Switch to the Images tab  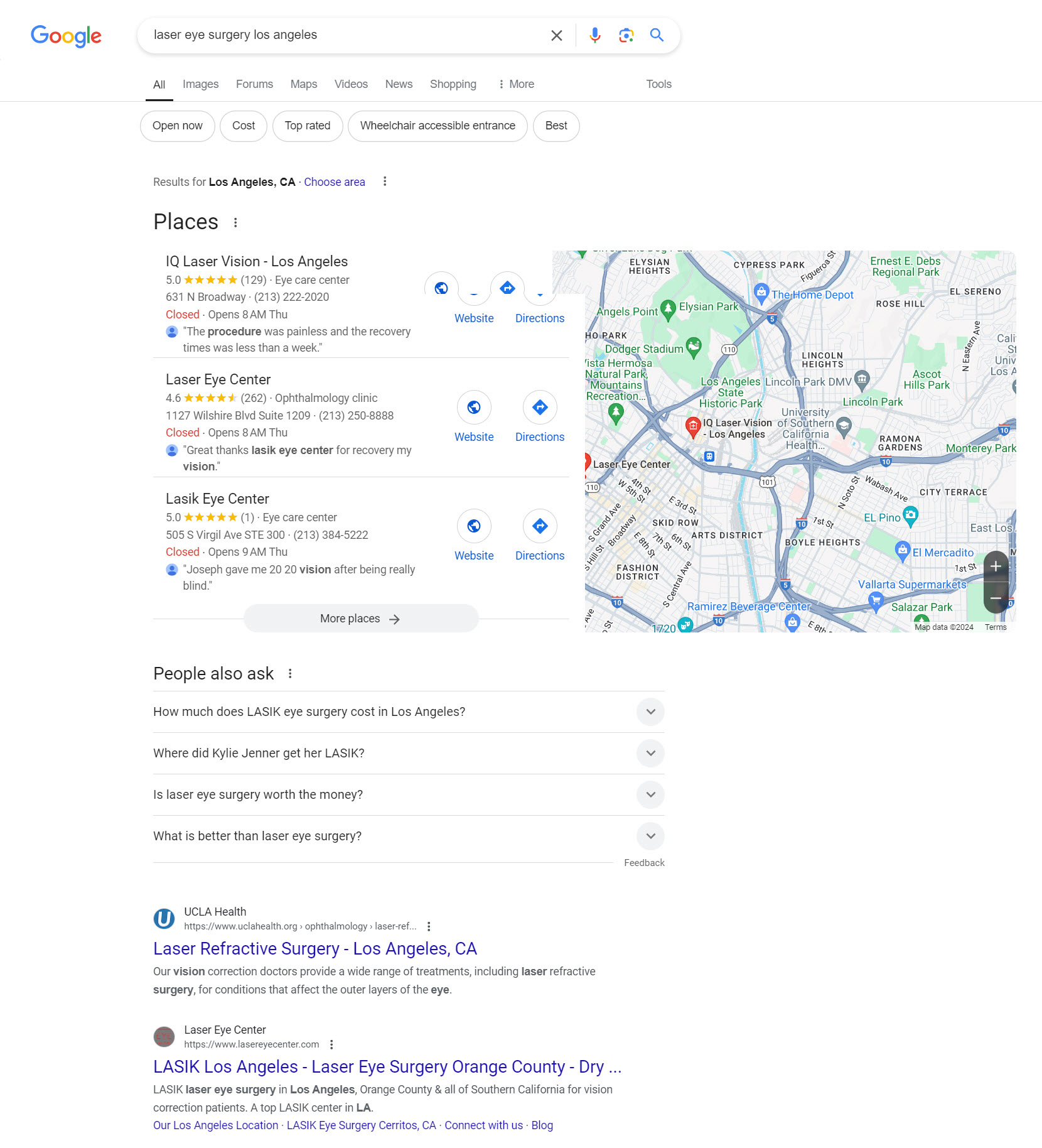click(200, 84)
